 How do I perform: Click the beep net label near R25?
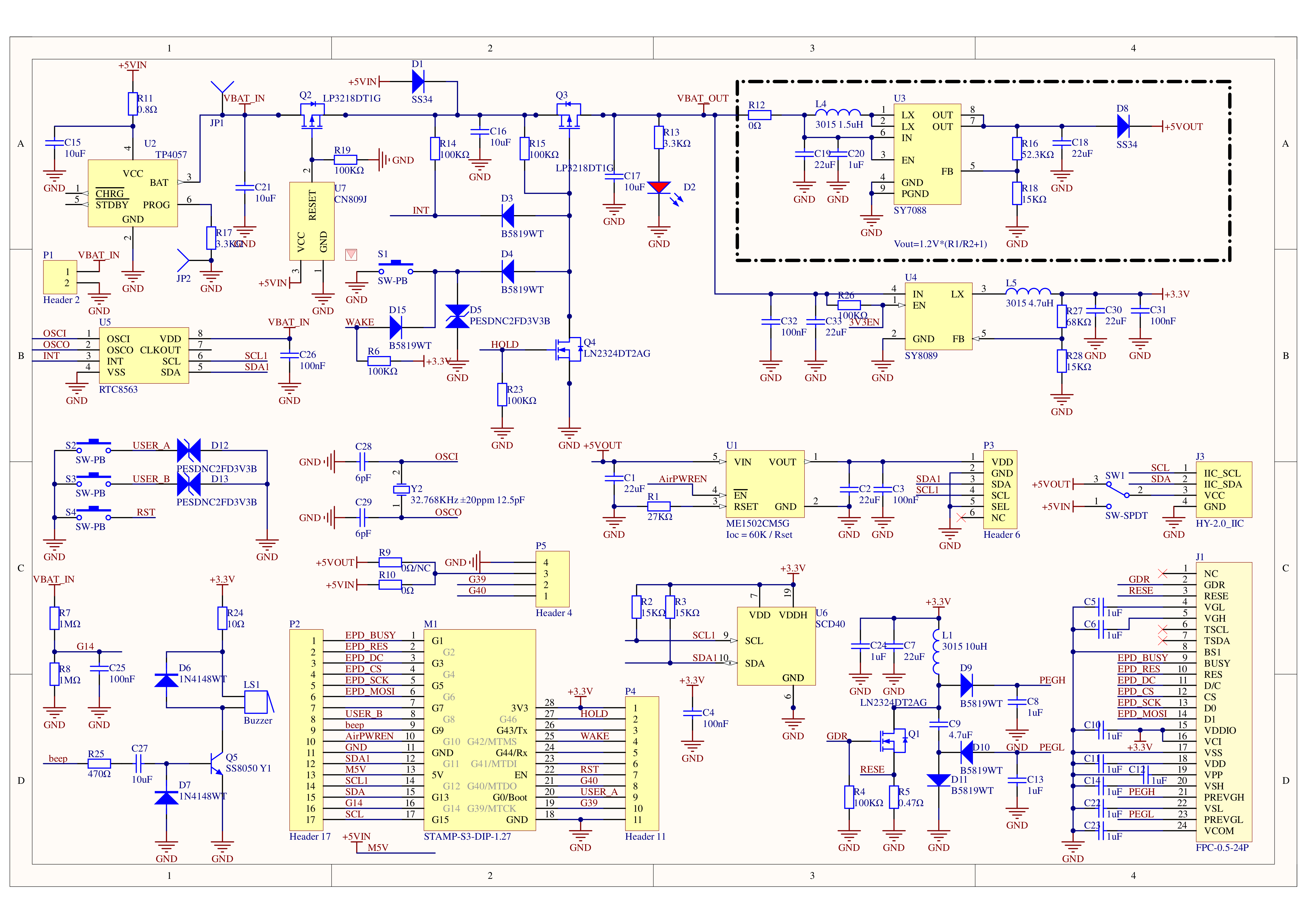click(x=58, y=758)
